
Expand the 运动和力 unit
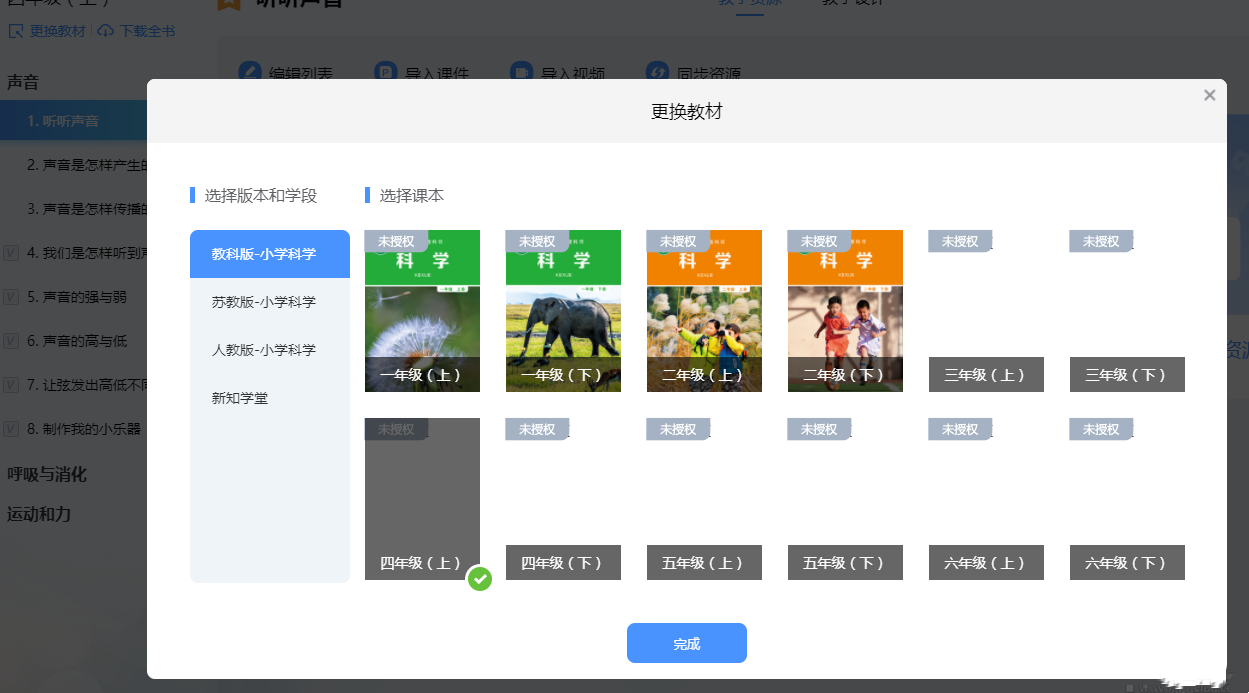point(39,514)
